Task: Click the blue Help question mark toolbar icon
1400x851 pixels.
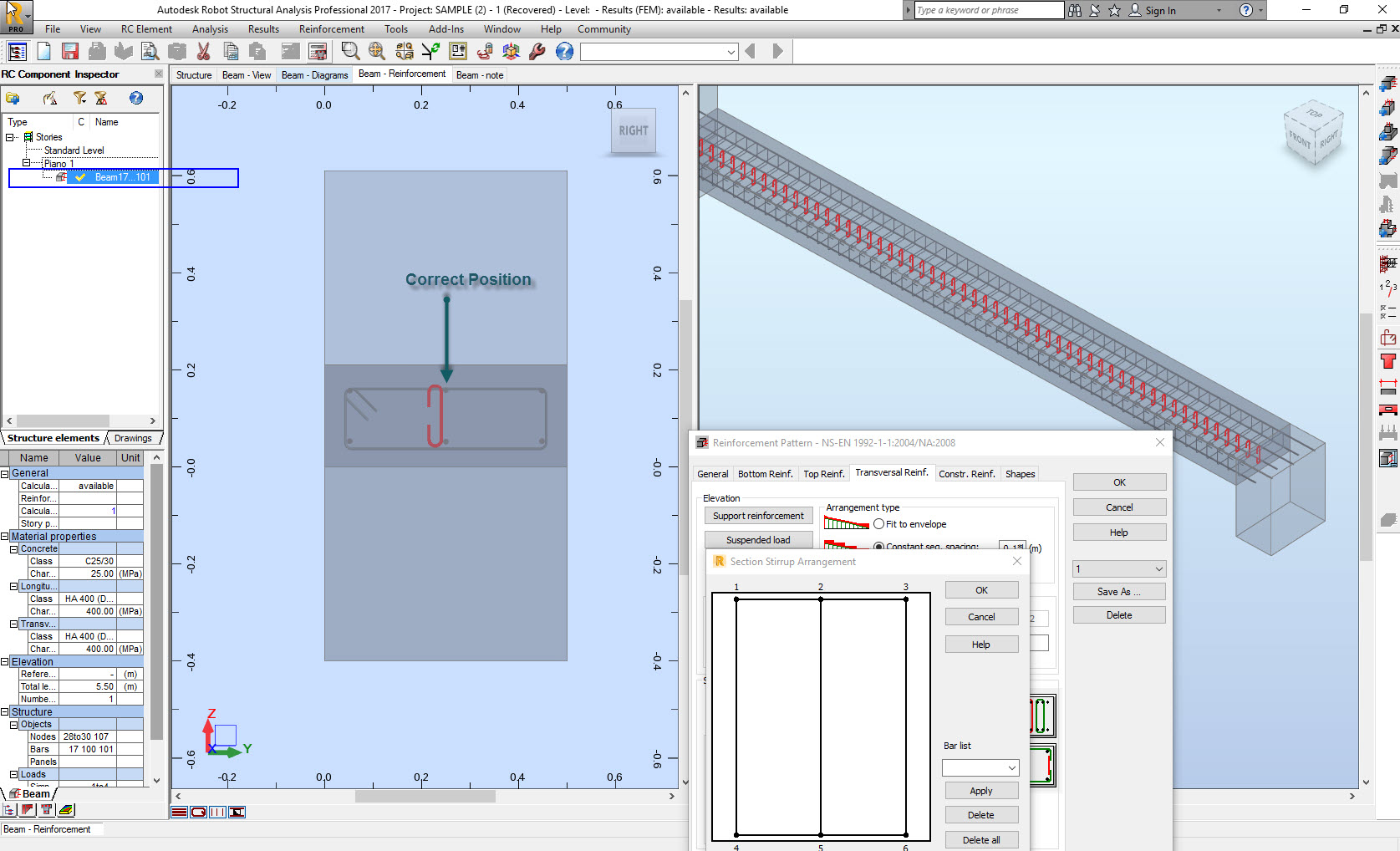Action: (564, 52)
